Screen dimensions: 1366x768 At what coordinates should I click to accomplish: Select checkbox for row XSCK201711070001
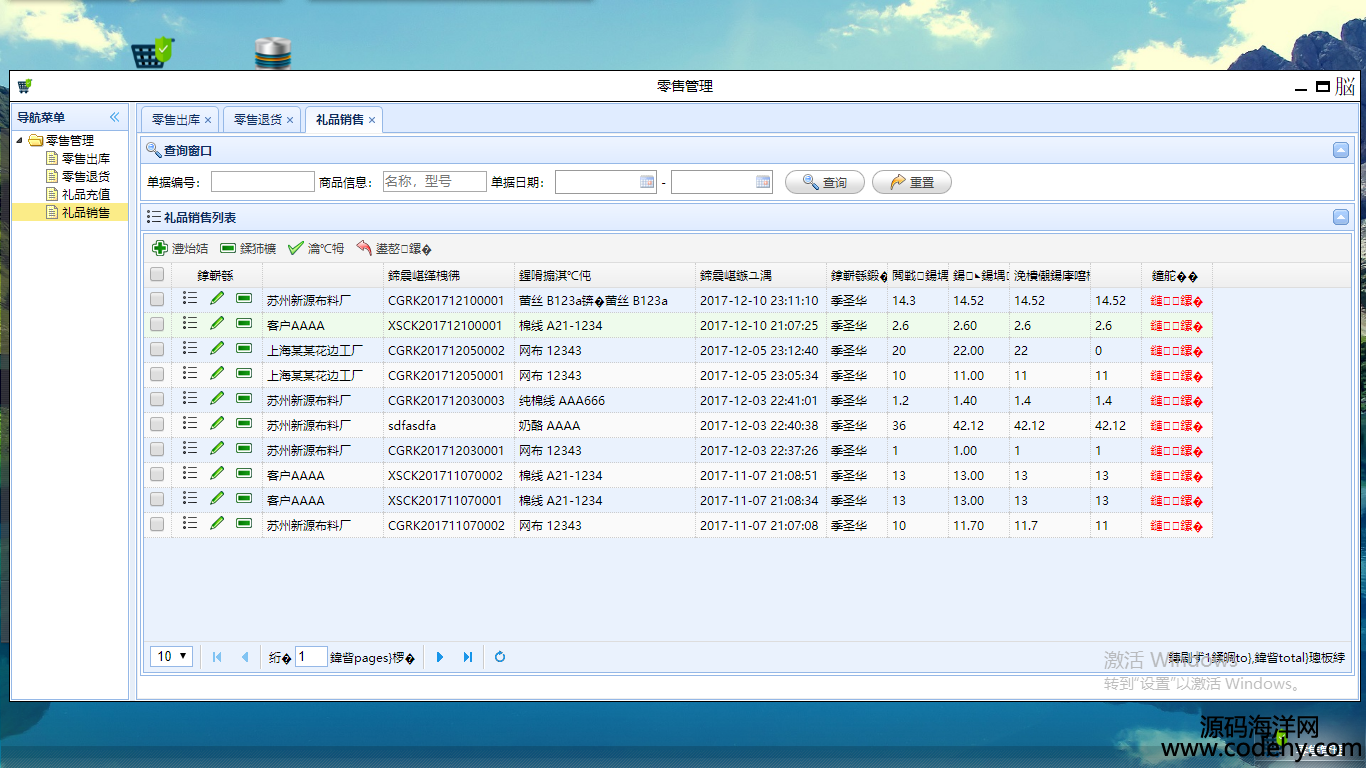point(157,500)
